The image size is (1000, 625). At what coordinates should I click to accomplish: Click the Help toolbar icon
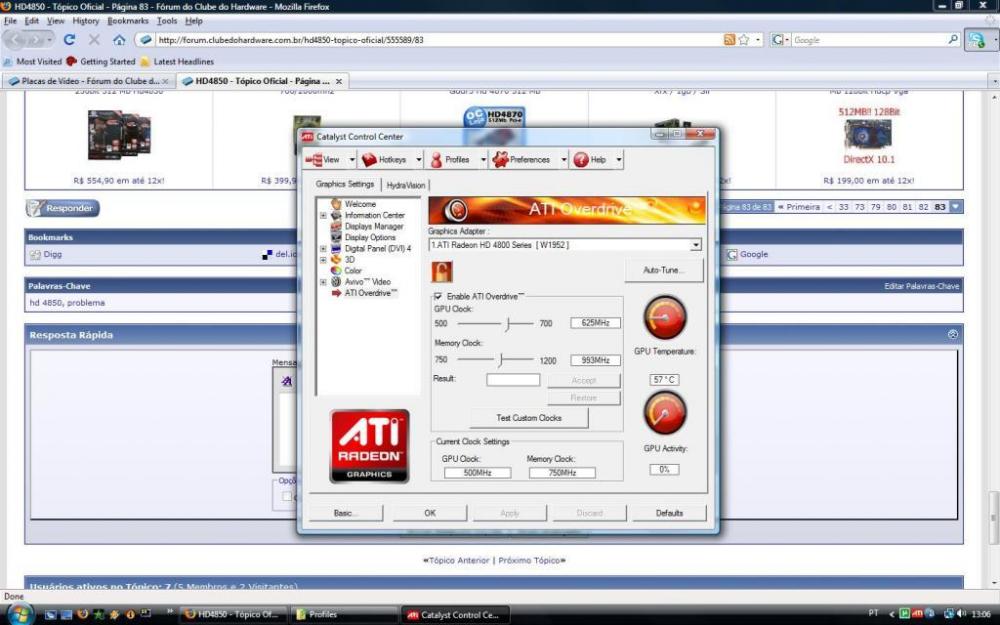pyautogui.click(x=581, y=160)
